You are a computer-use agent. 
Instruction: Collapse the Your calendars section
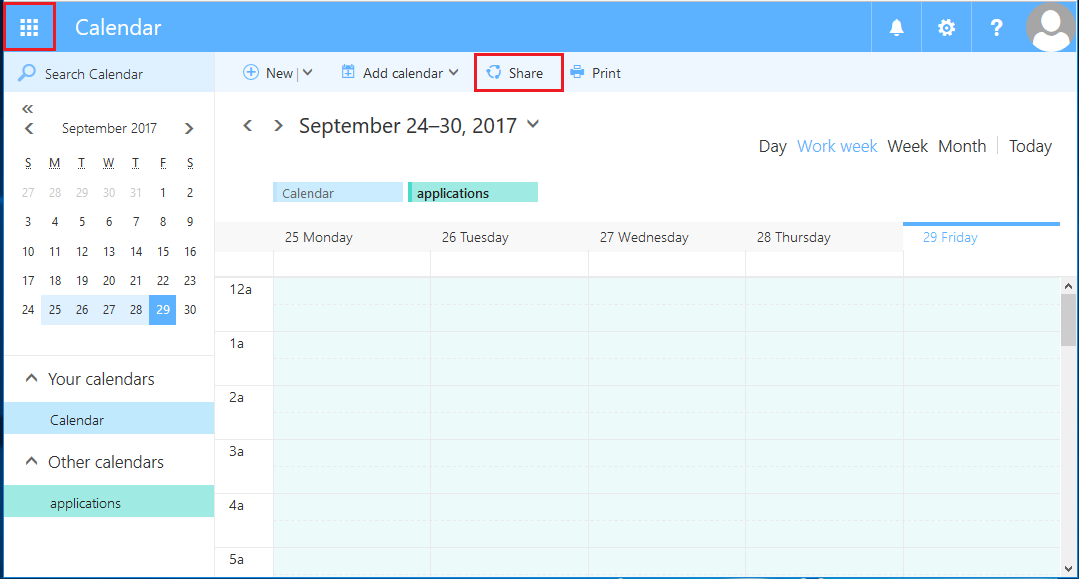[31, 378]
